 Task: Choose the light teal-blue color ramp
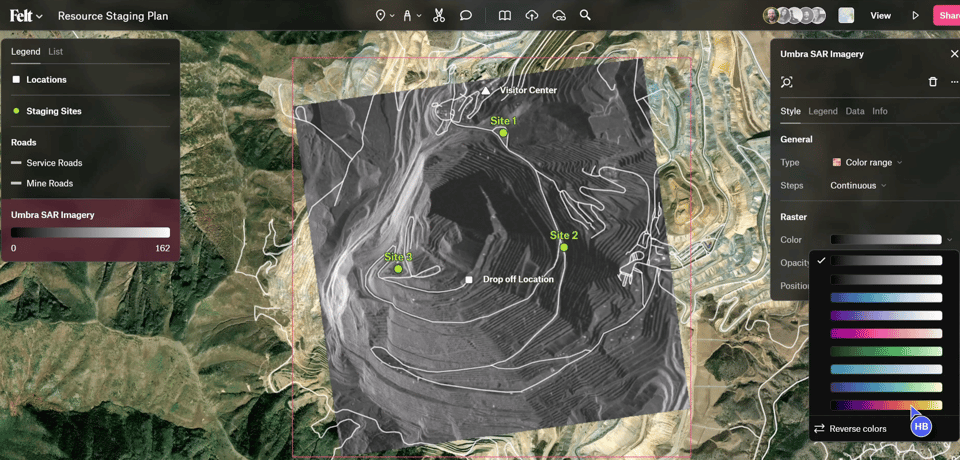coord(886,369)
